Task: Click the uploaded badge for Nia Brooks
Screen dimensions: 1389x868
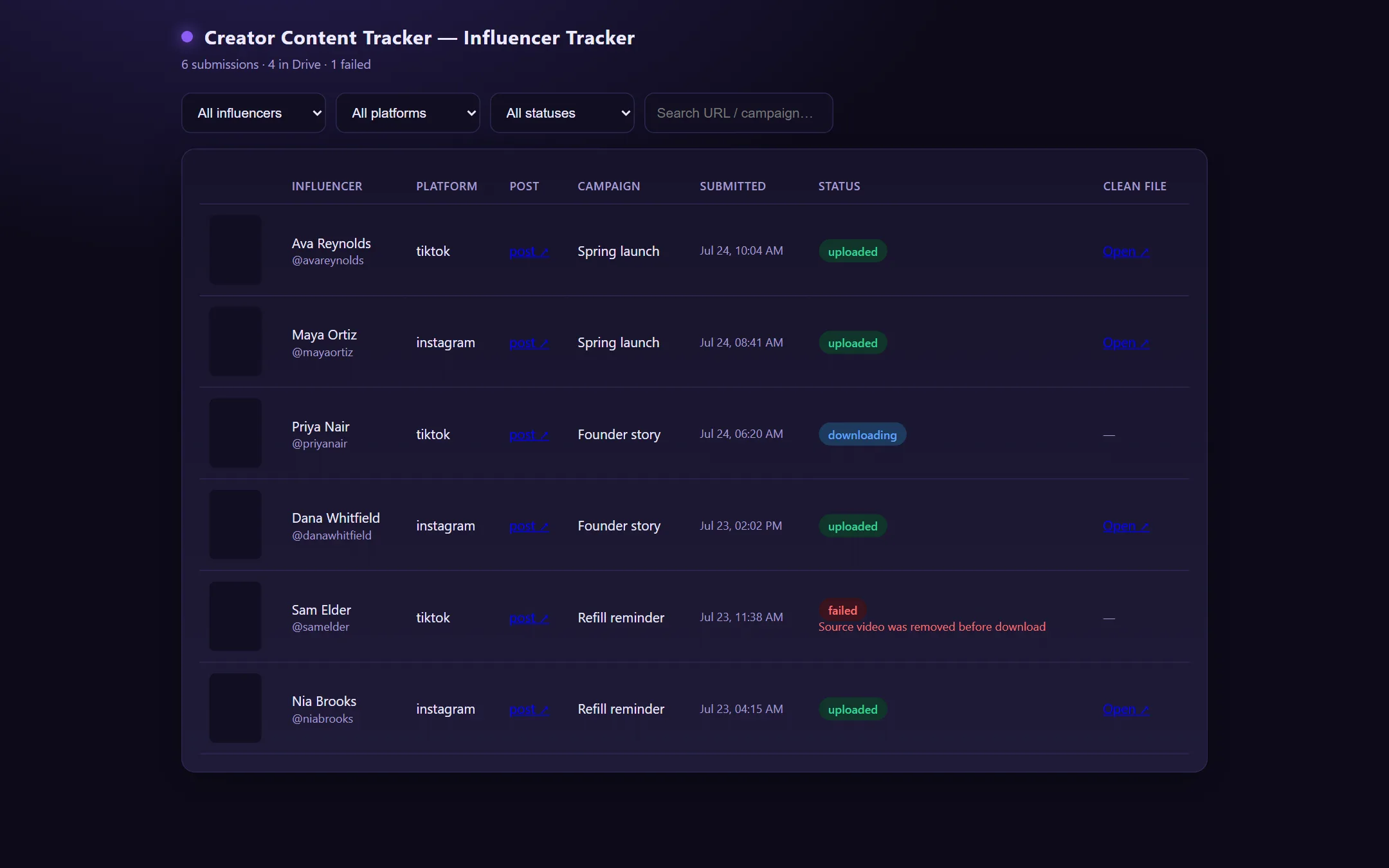Action: point(853,709)
